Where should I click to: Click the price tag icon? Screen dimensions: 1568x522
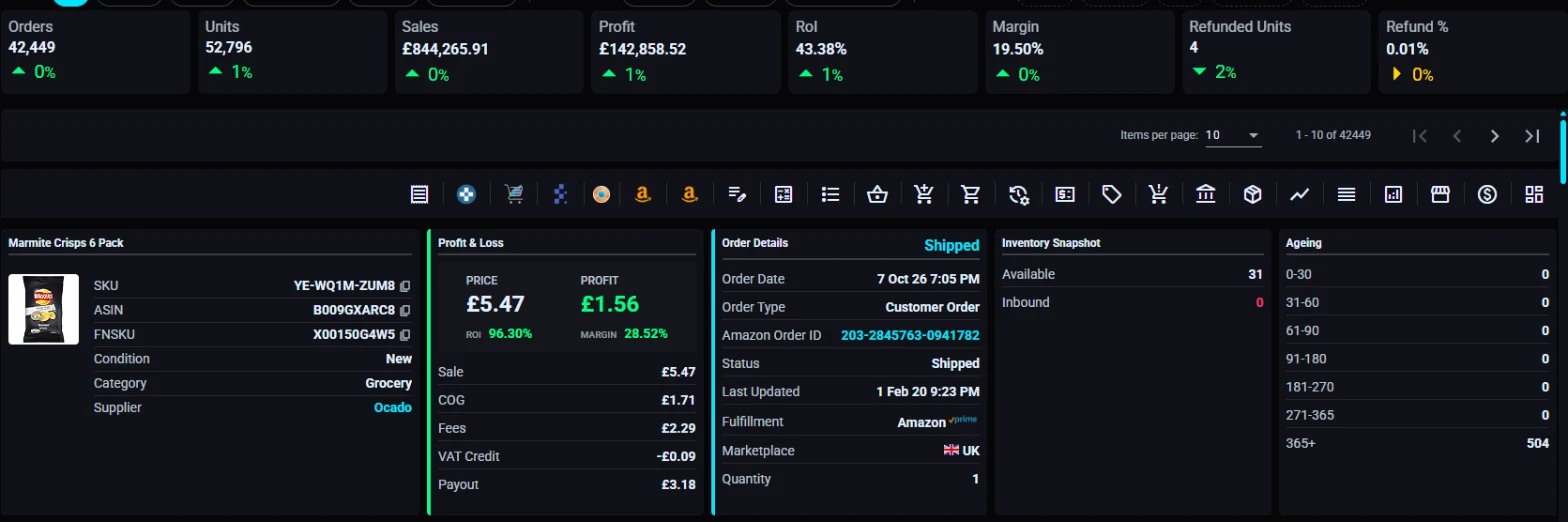click(1111, 195)
